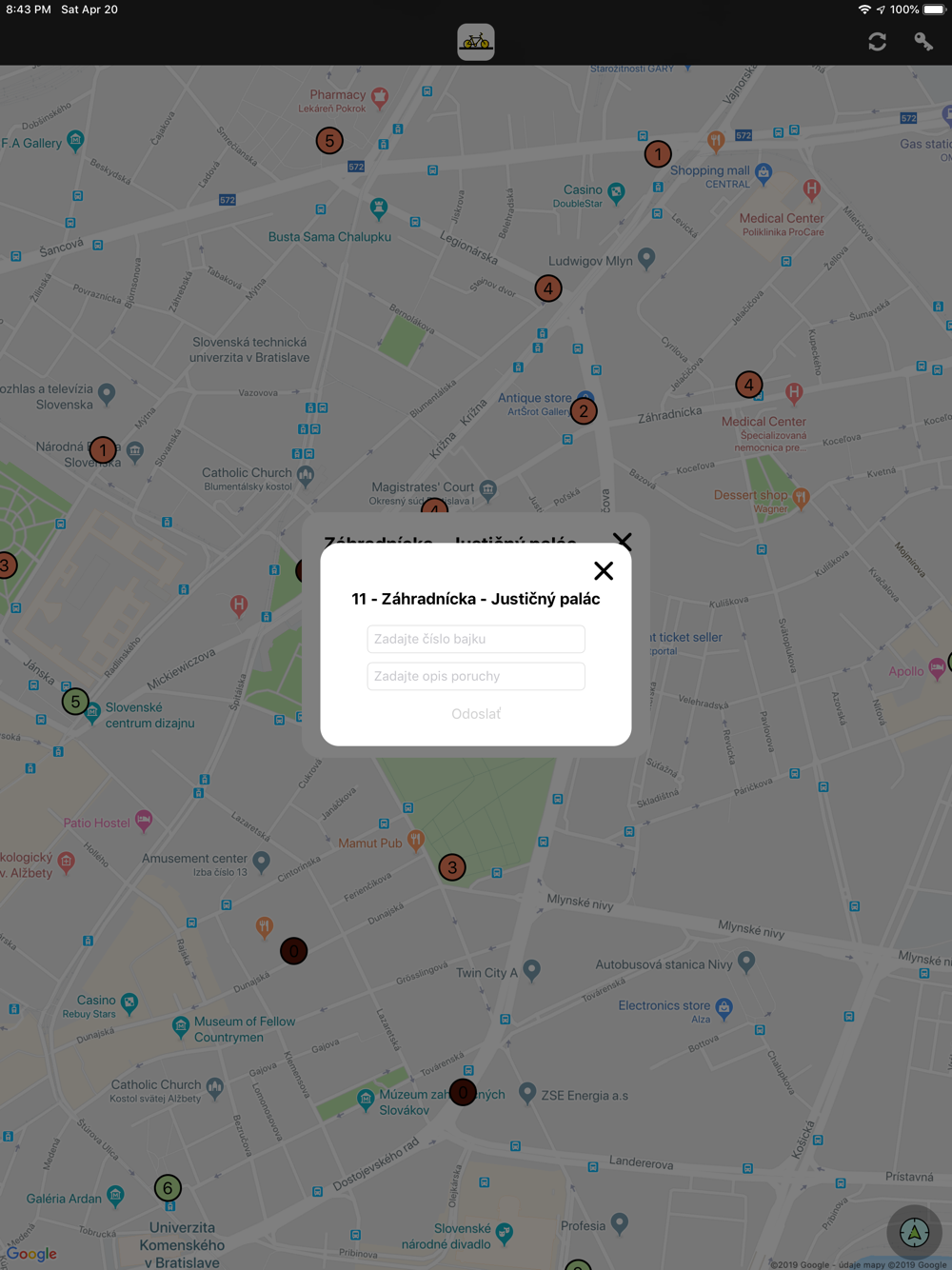Image resolution: width=952 pixels, height=1270 pixels.
Task: Select station marker 4 near Ludwigov Mlyn
Action: 548,288
